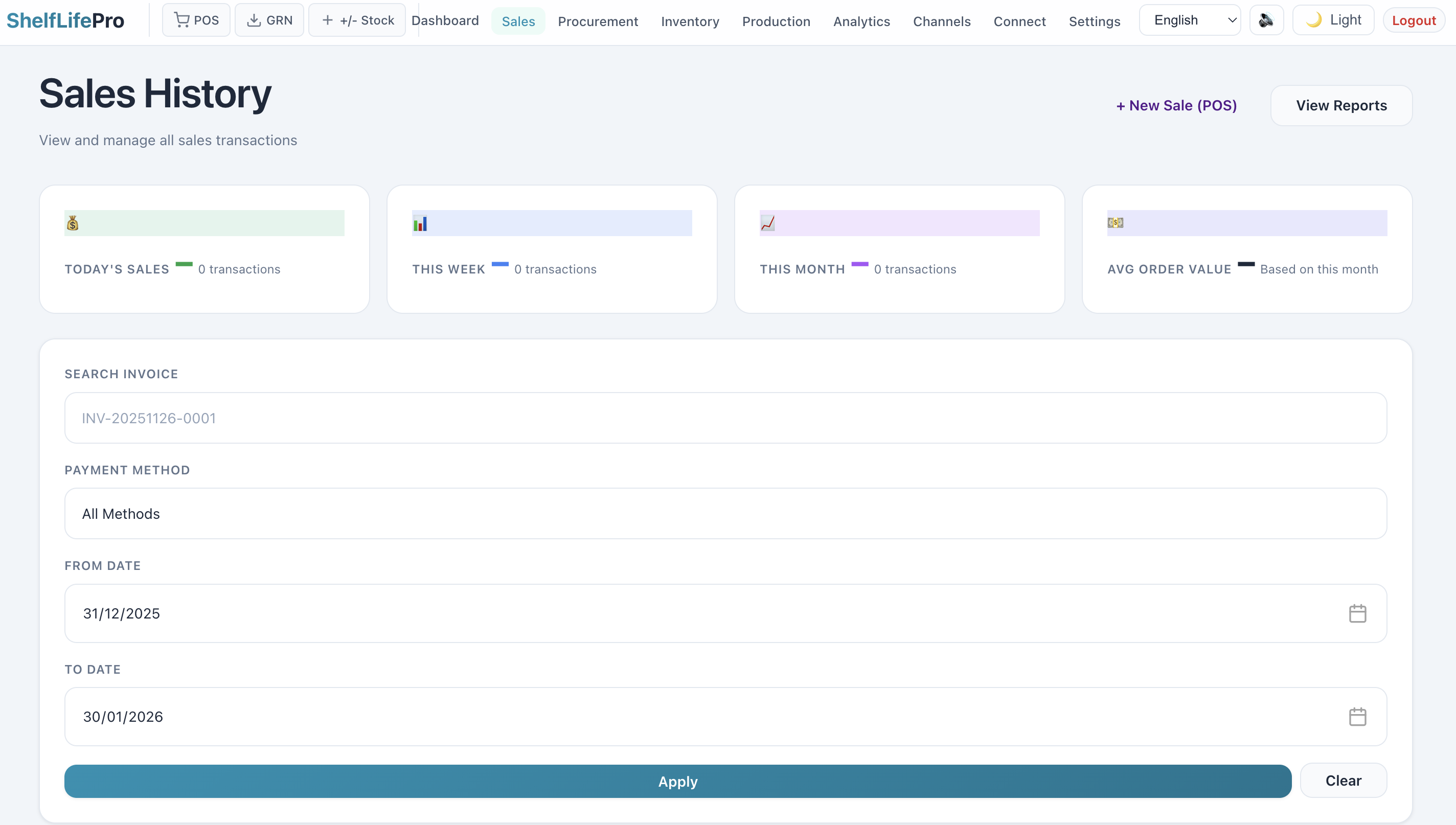
Task: Click the trend chart icon on This Month
Action: point(768,223)
